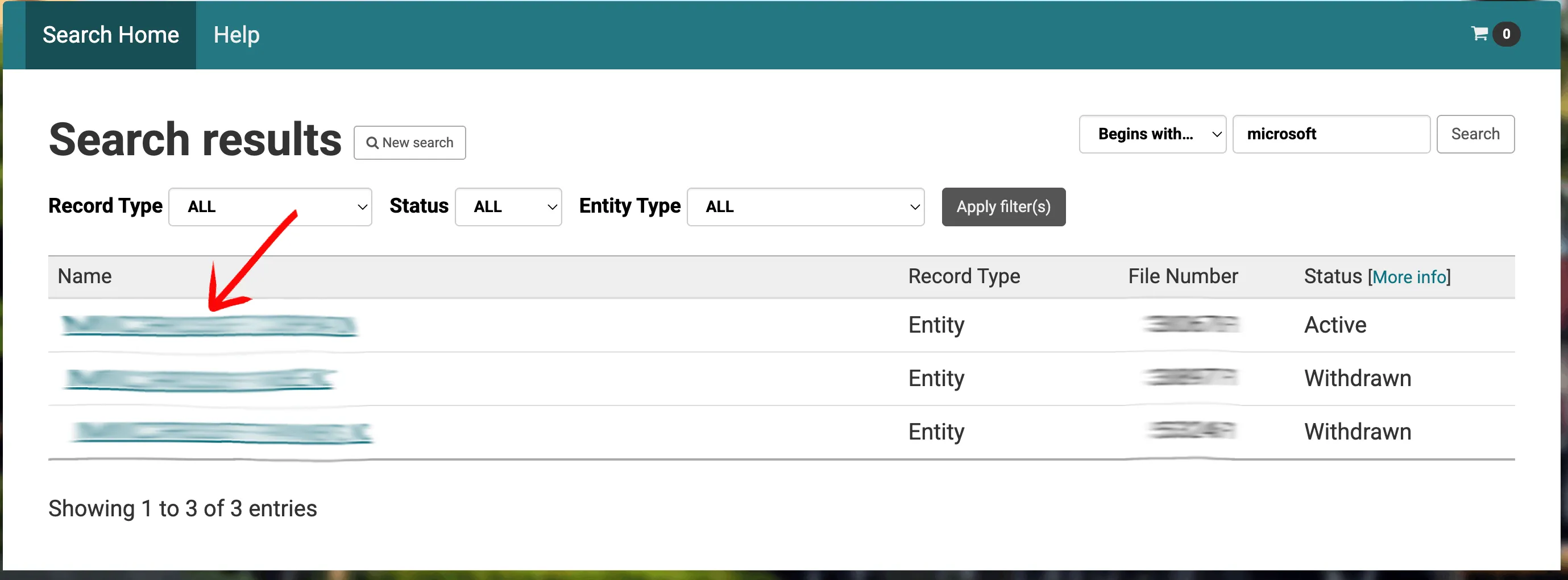Start a New search

[410, 142]
